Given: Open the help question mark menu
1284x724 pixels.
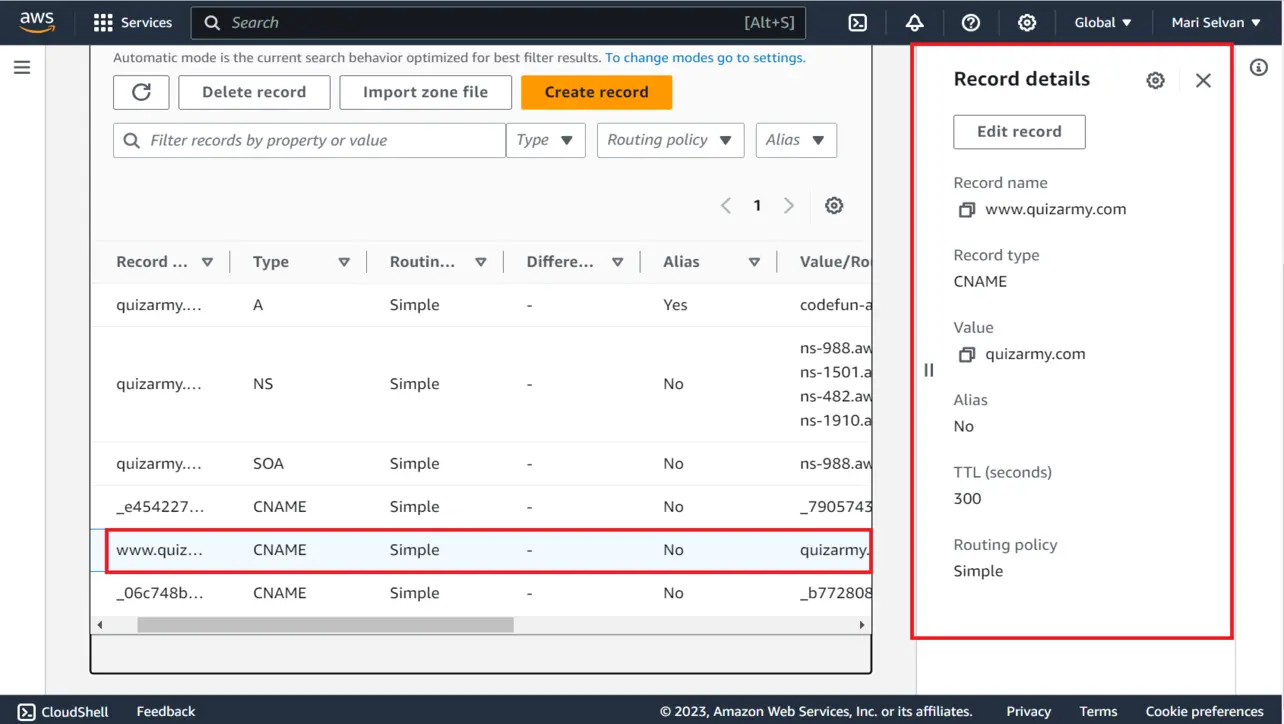Looking at the screenshot, I should tap(970, 22).
